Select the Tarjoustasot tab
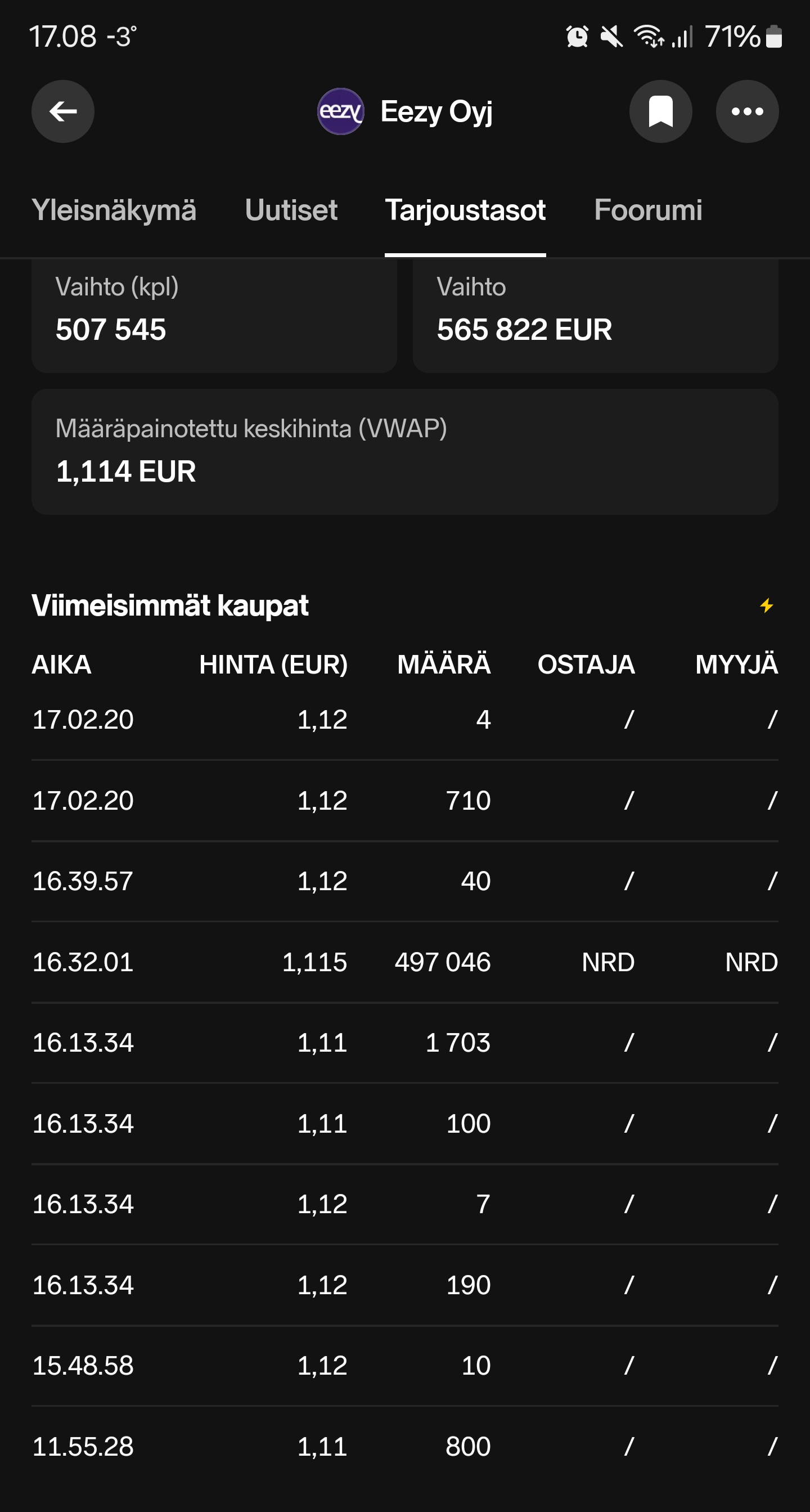810x1512 pixels. (465, 210)
